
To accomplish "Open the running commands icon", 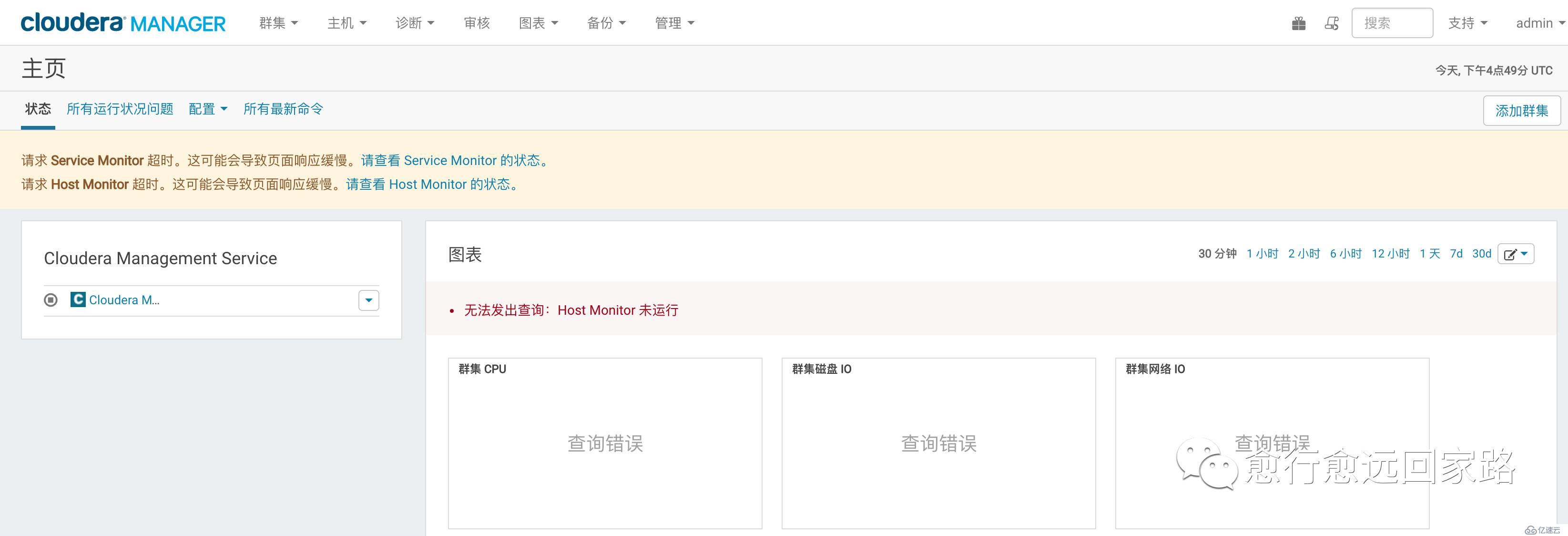I will 1332,23.
